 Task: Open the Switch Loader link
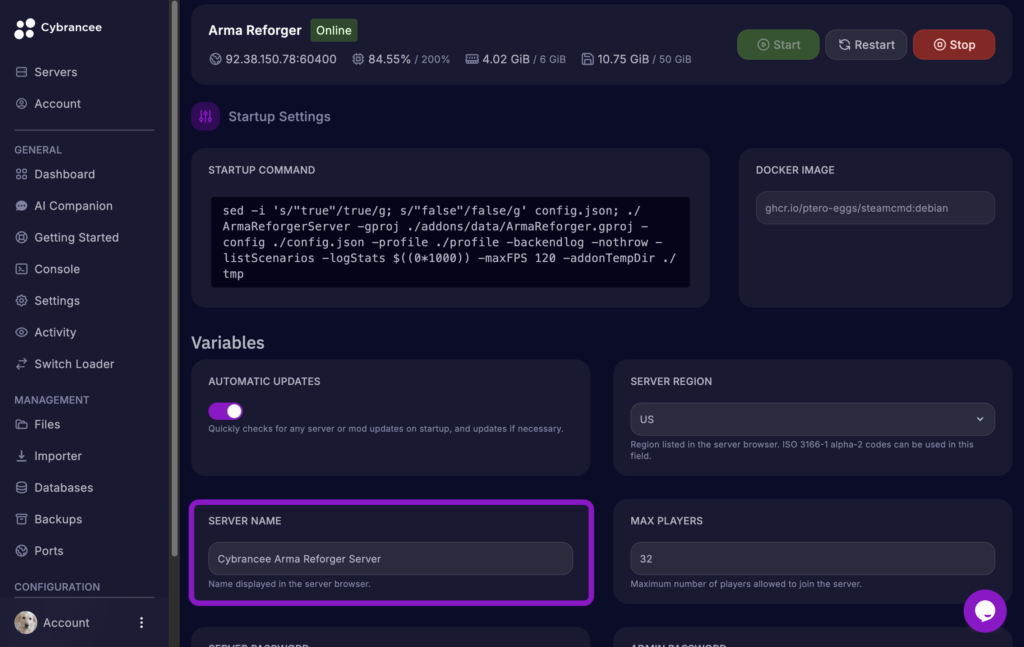(x=74, y=364)
